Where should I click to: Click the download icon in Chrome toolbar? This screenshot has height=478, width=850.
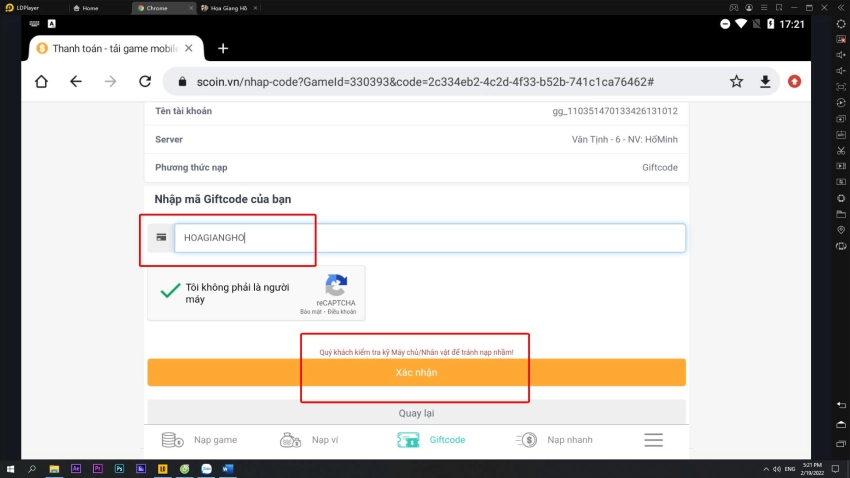(765, 82)
